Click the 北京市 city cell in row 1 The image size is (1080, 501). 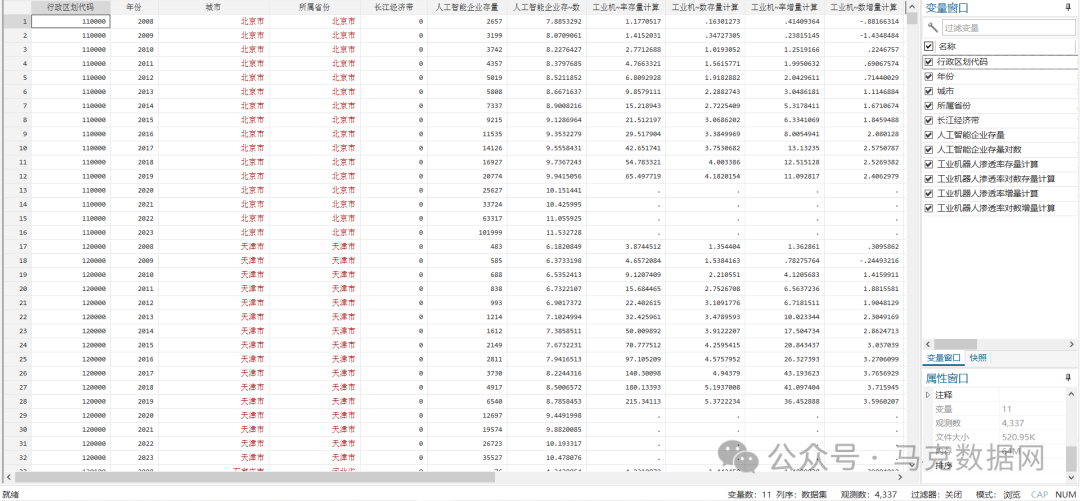coord(214,21)
